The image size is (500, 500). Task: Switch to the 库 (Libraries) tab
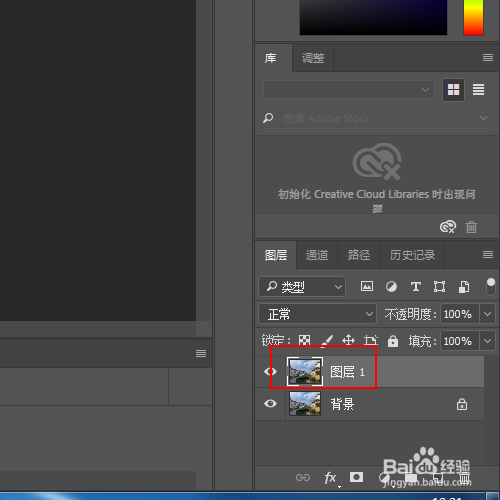coord(270,58)
